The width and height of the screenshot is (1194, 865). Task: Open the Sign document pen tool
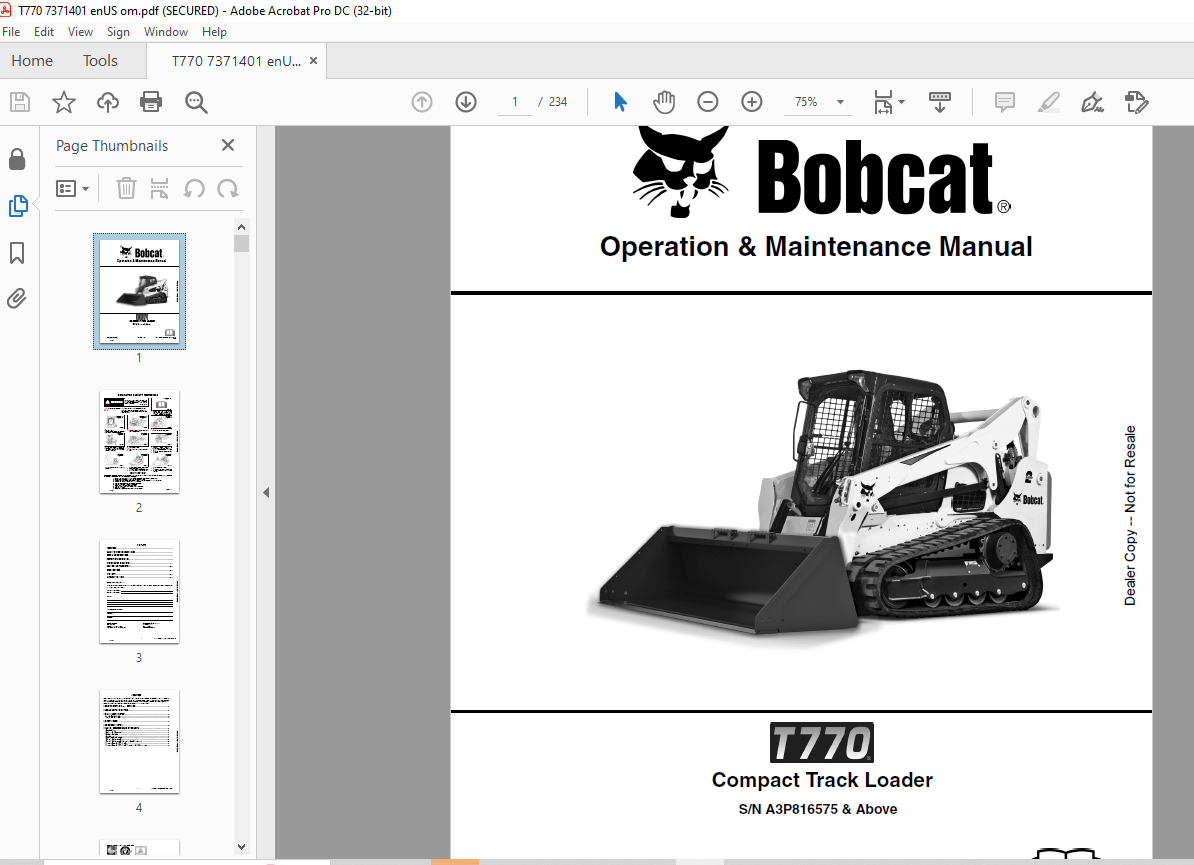coord(1093,102)
